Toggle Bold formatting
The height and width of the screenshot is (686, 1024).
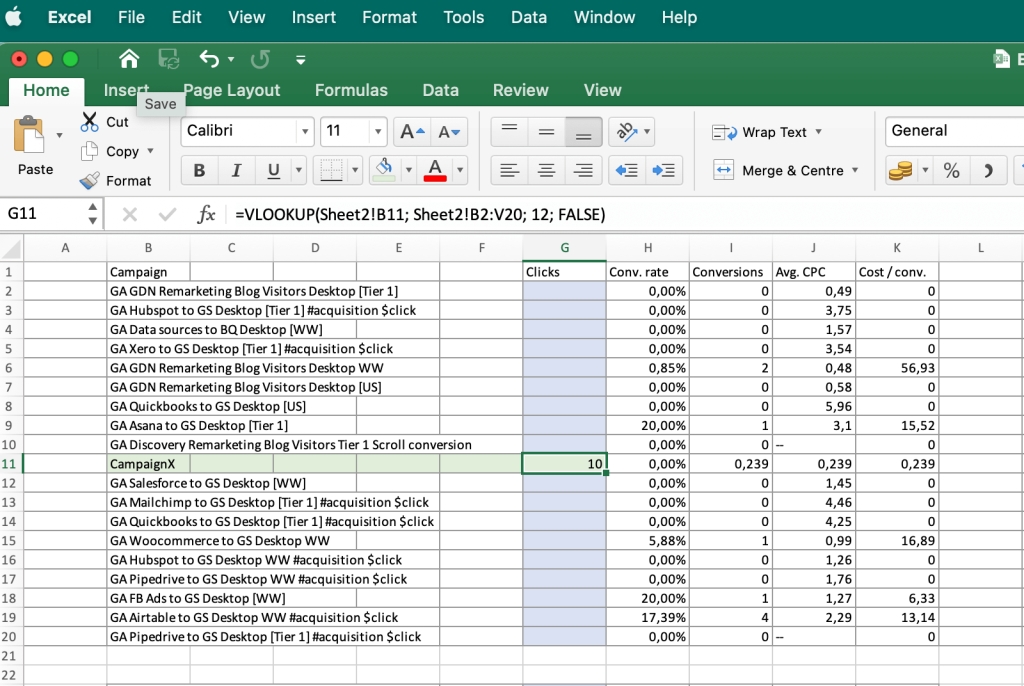pyautogui.click(x=200, y=171)
